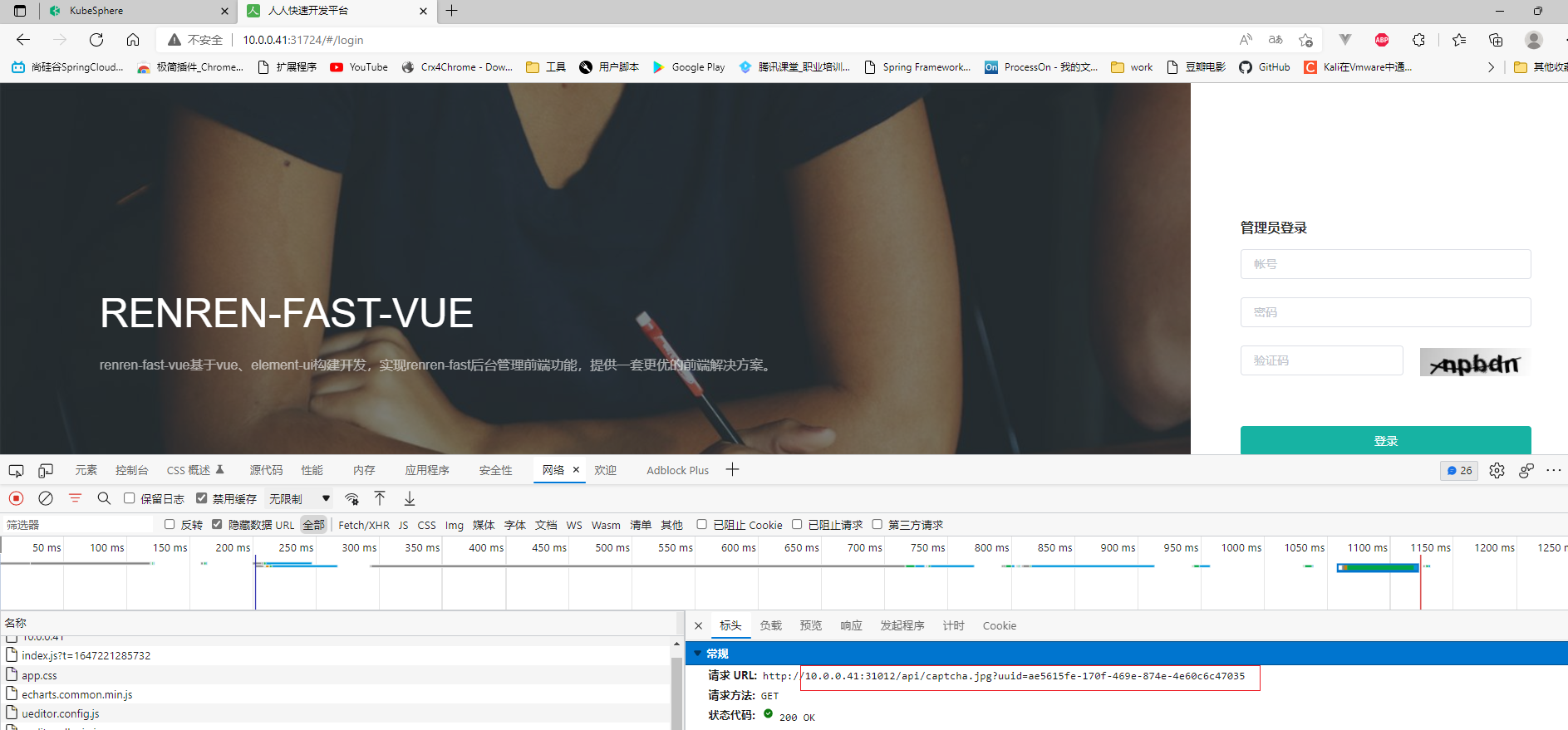
Task: Click the account input field
Action: [x=1386, y=264]
